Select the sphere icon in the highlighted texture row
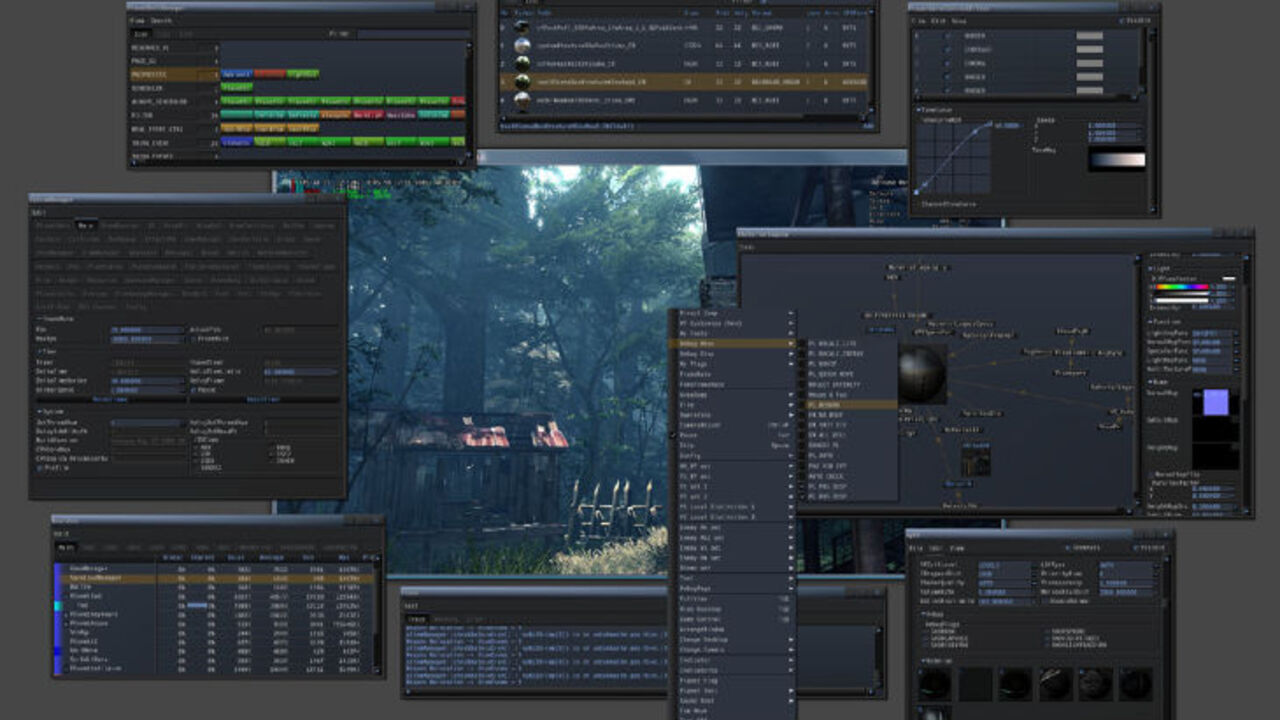This screenshot has height=720, width=1280. pyautogui.click(x=522, y=82)
